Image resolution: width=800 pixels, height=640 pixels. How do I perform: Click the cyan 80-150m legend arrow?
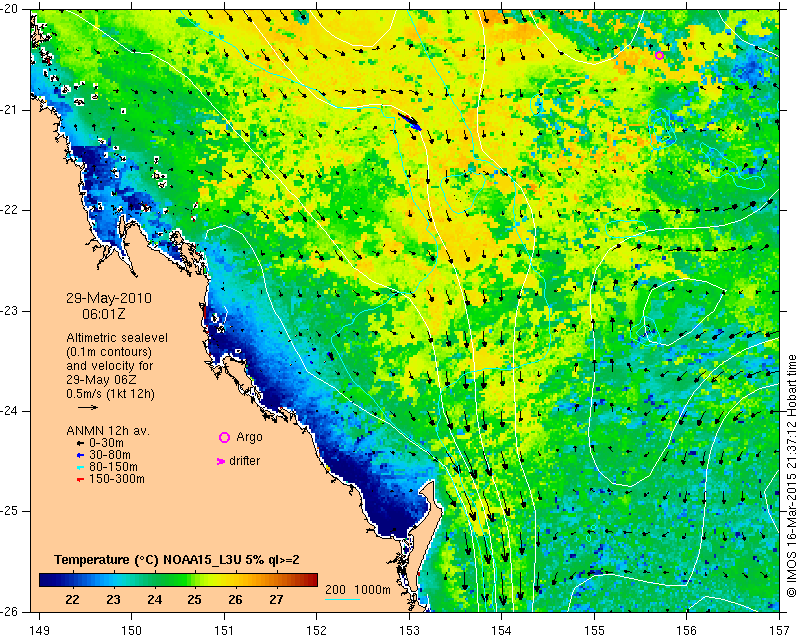point(80,467)
